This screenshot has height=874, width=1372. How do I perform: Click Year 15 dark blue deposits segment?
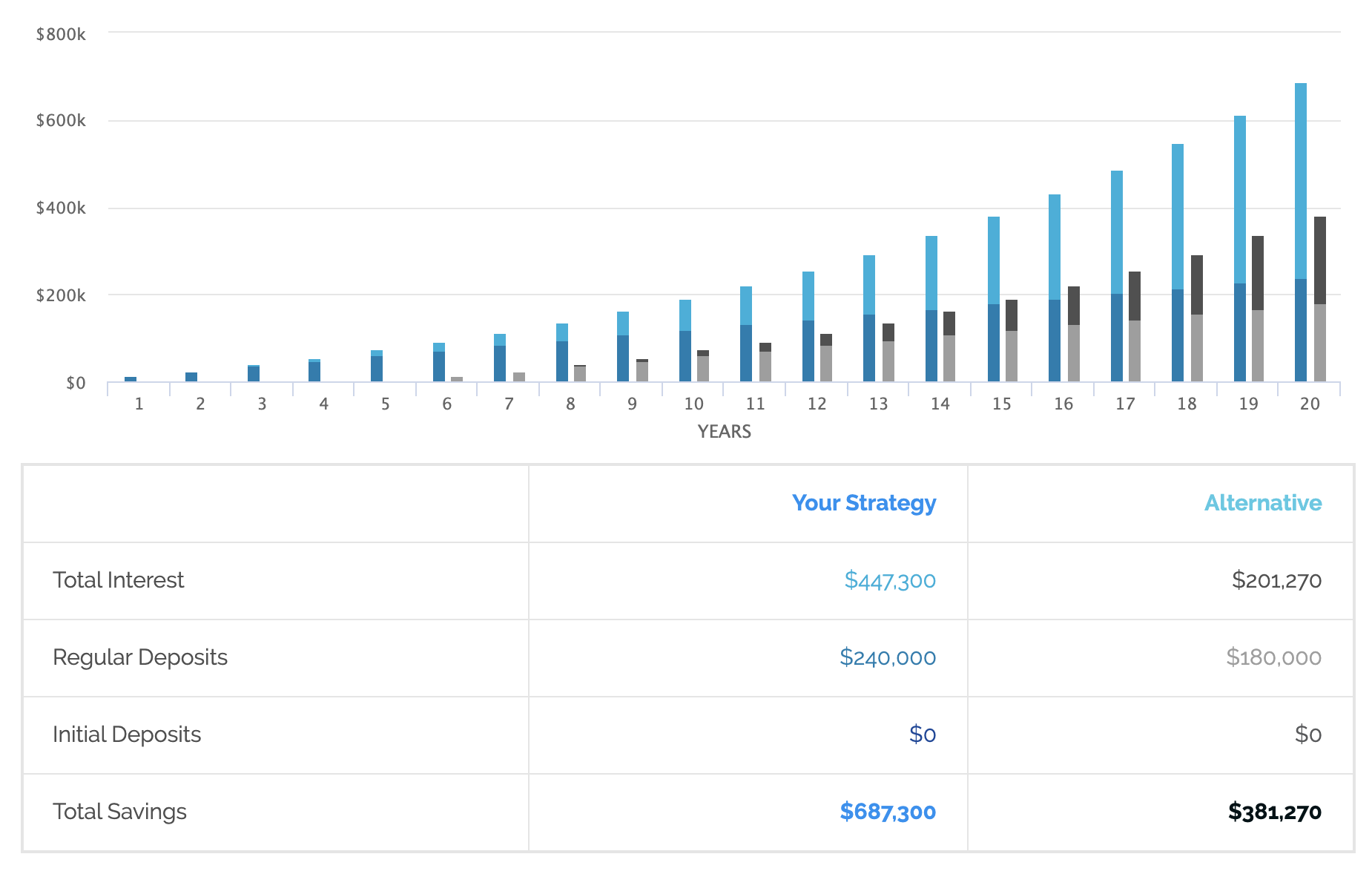coord(994,343)
